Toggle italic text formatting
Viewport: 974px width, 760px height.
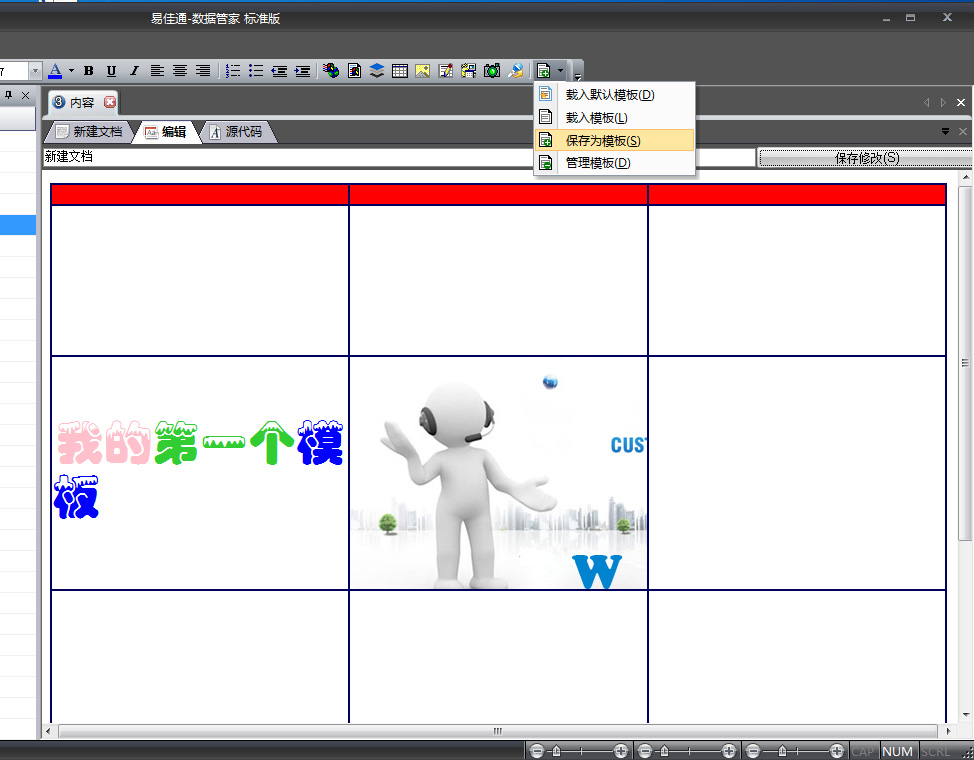(x=134, y=71)
